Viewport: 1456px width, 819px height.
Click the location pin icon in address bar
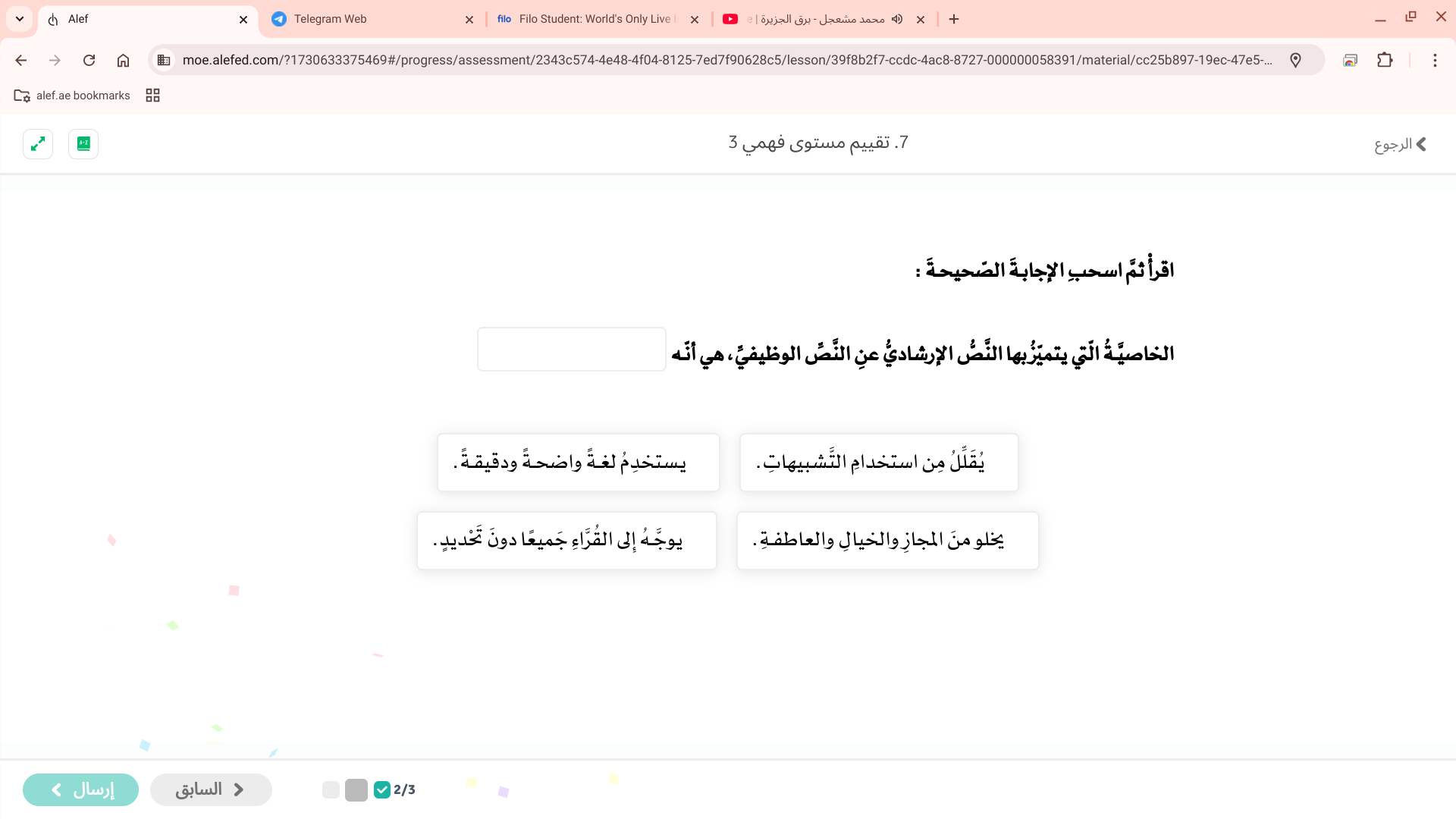1295,60
